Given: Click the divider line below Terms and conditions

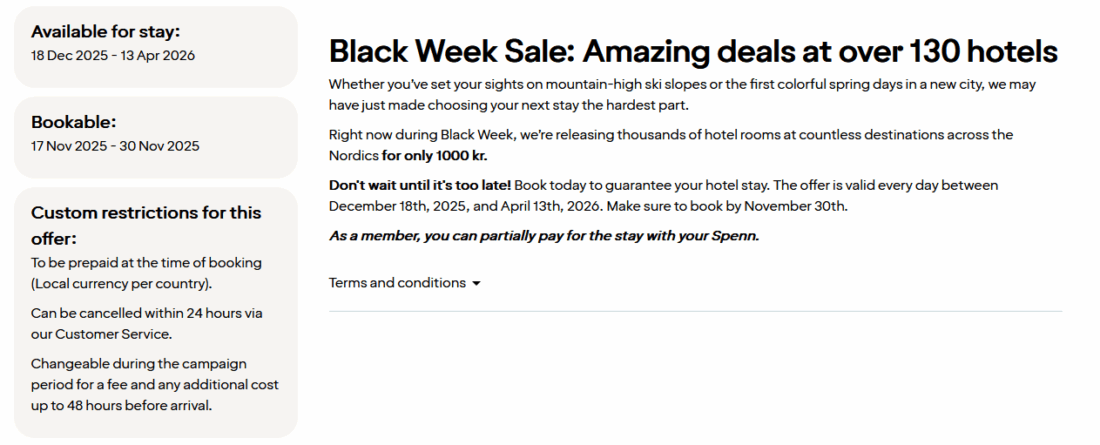Looking at the screenshot, I should tap(695, 311).
